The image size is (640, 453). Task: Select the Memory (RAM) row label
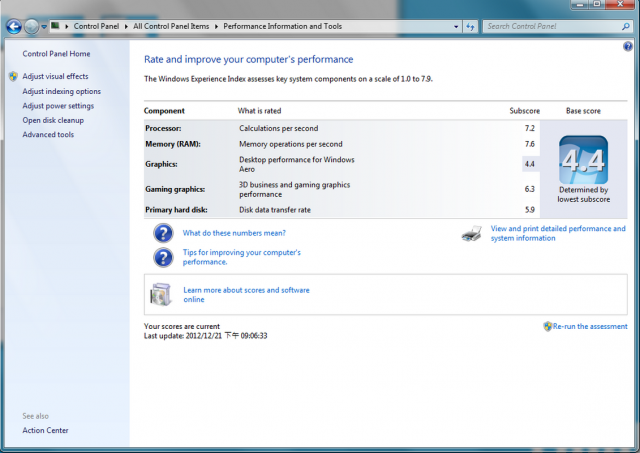pos(173,144)
